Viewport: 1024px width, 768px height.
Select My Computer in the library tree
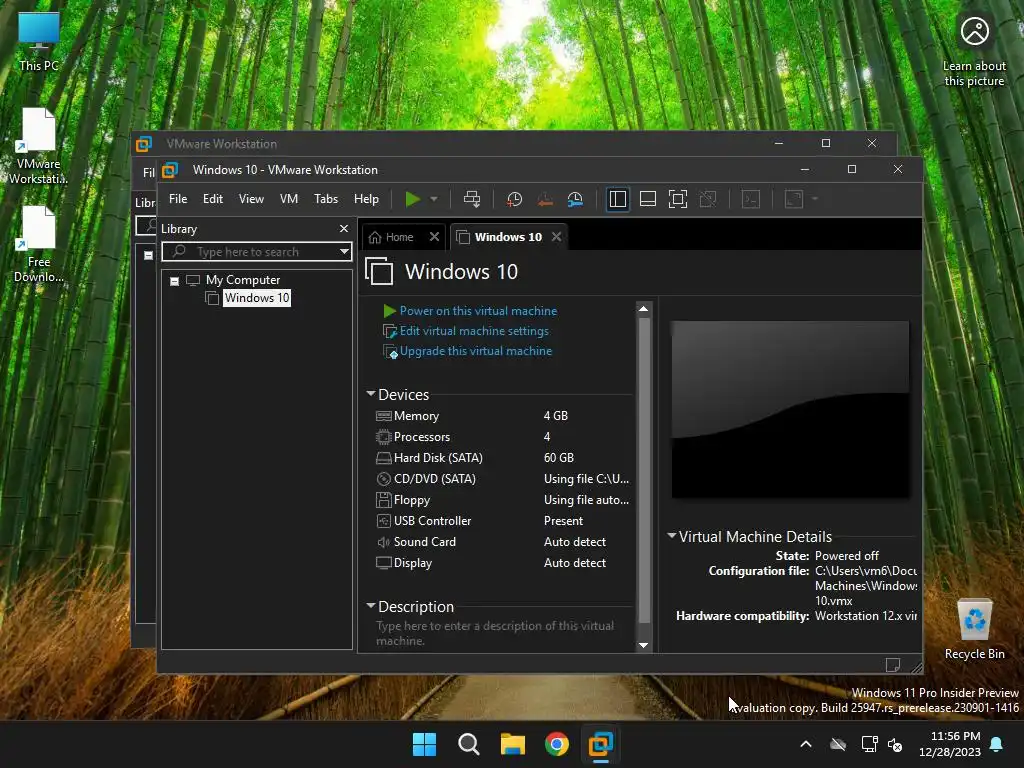click(x=243, y=280)
